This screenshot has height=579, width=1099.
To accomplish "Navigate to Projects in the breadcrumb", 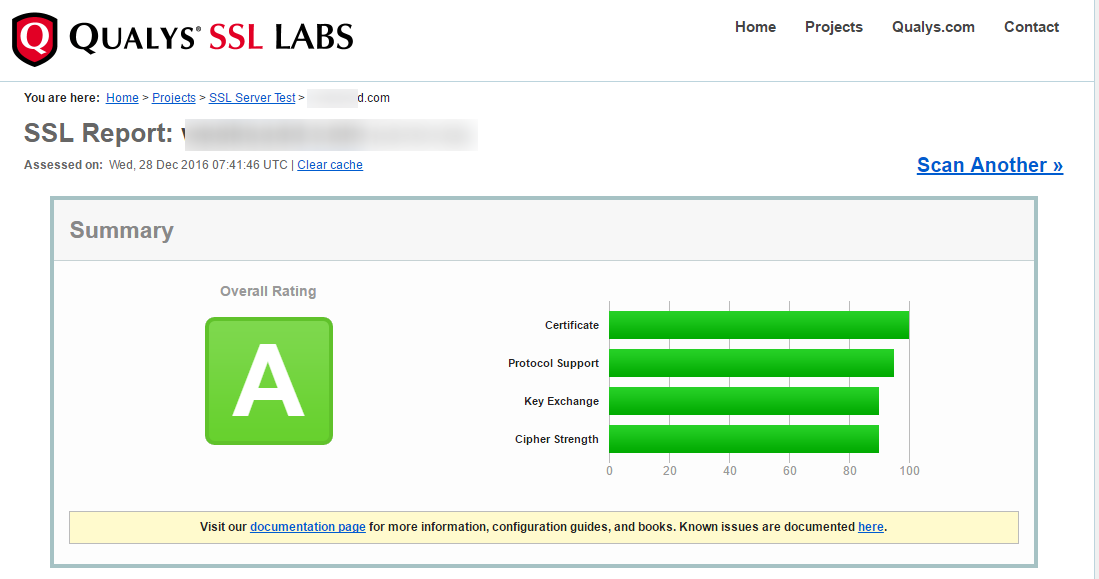I will 174,98.
